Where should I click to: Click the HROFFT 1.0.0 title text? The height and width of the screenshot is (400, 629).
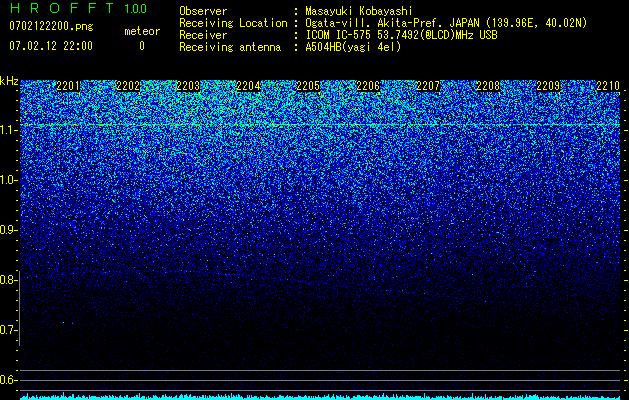(78, 8)
